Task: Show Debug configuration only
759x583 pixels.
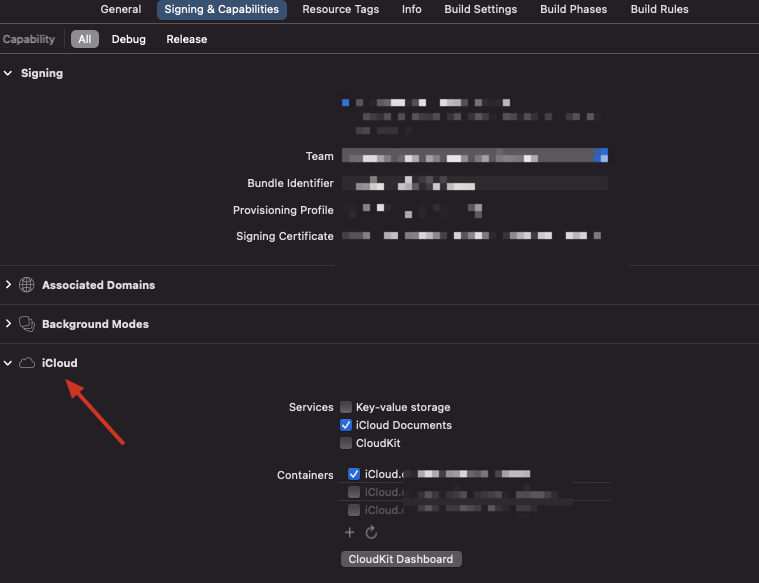Action: pyautogui.click(x=128, y=39)
